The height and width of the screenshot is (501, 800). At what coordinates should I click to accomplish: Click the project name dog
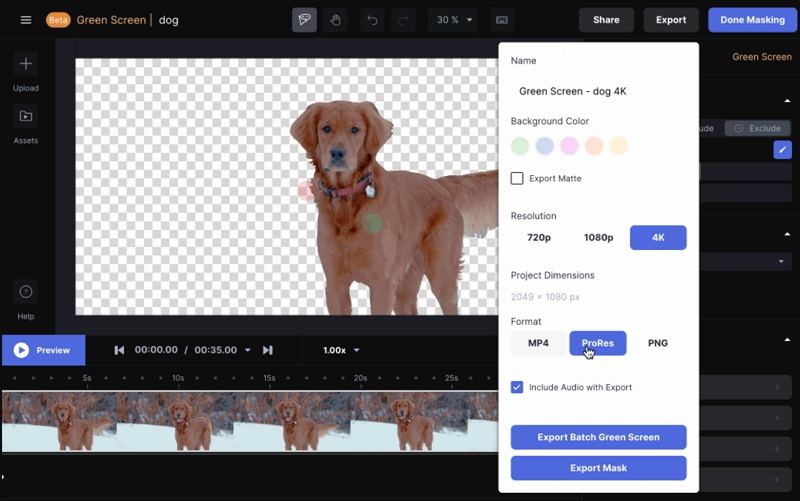tap(168, 20)
